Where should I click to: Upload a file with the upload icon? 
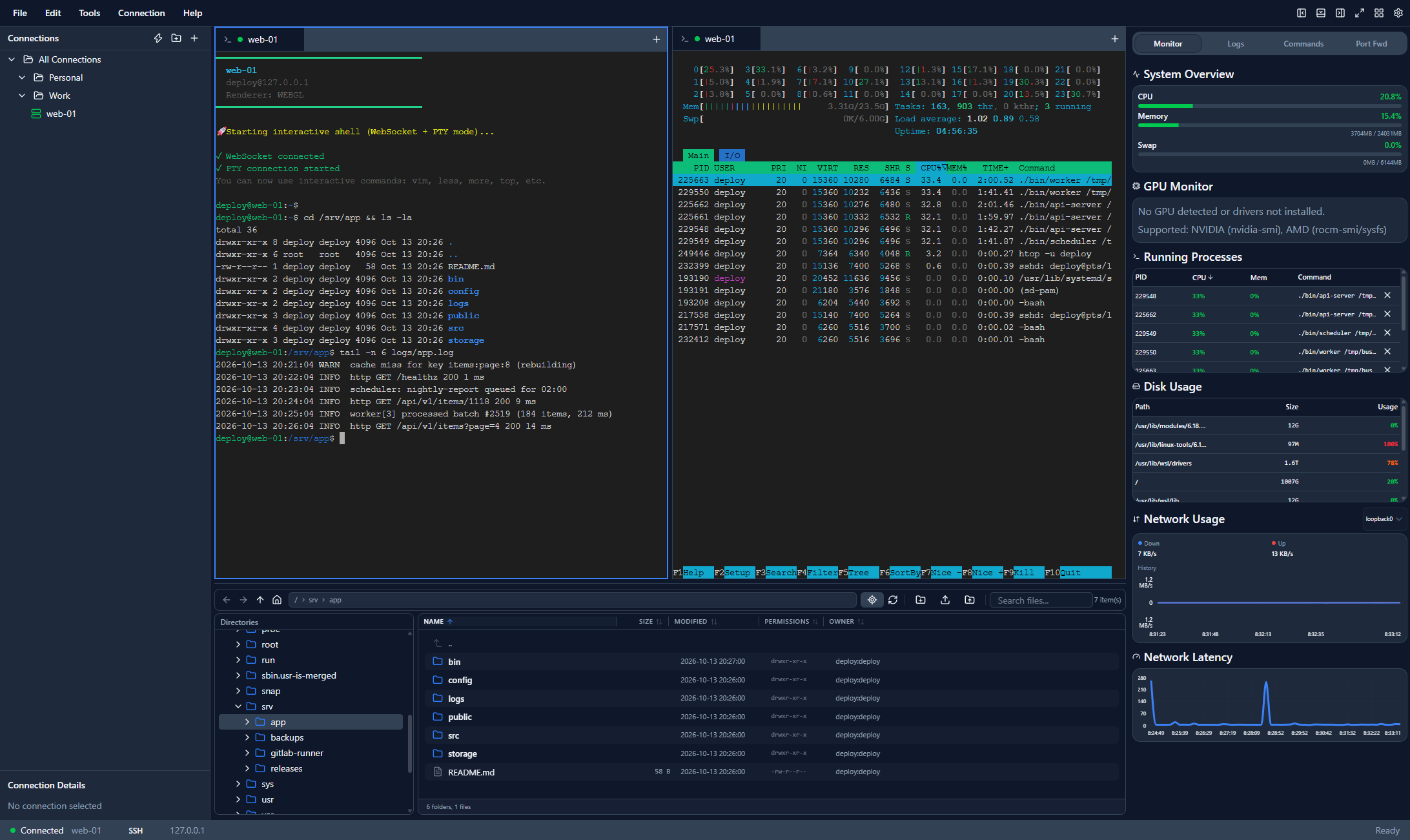(x=945, y=600)
